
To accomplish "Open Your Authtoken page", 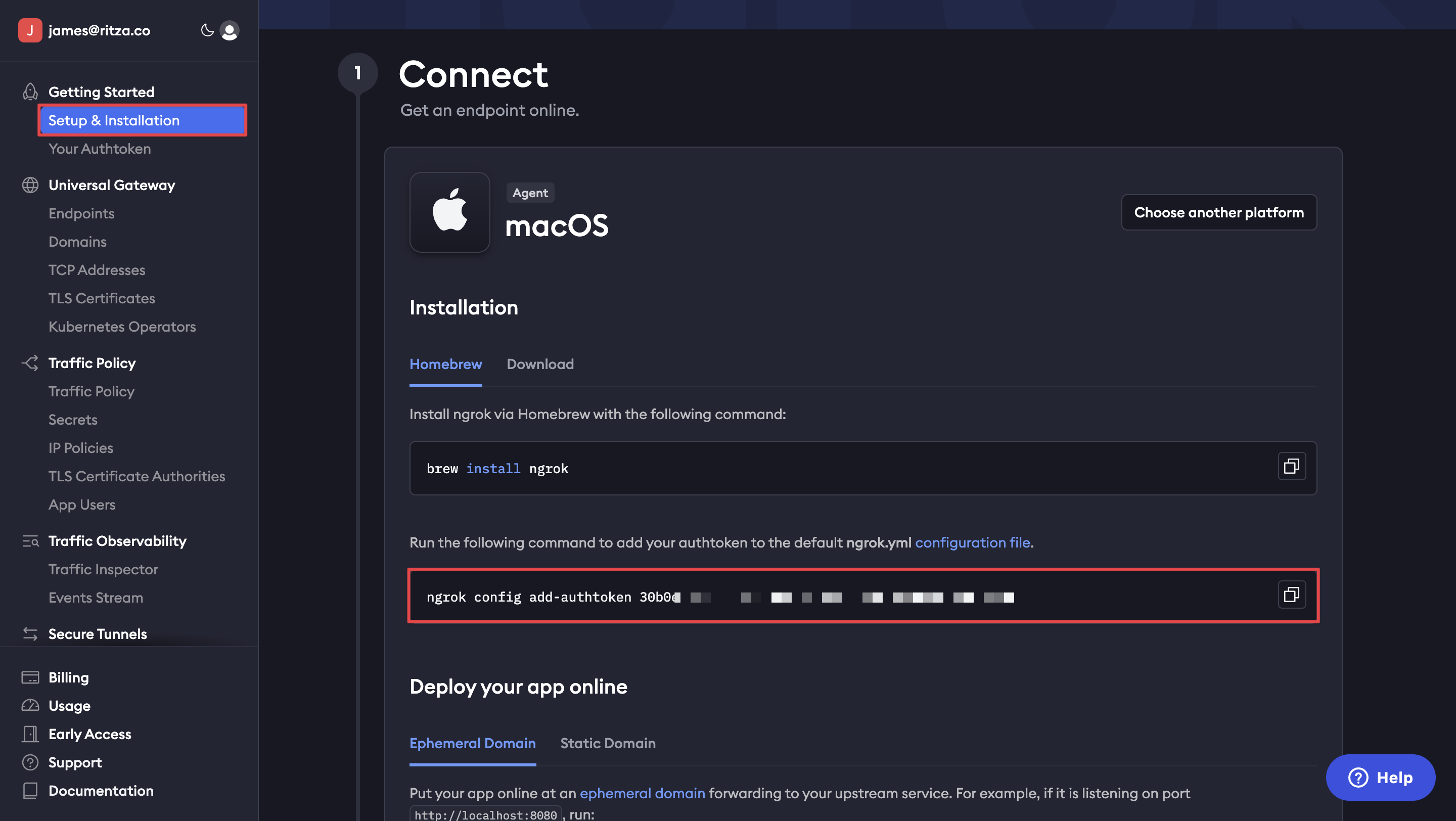I will point(100,149).
